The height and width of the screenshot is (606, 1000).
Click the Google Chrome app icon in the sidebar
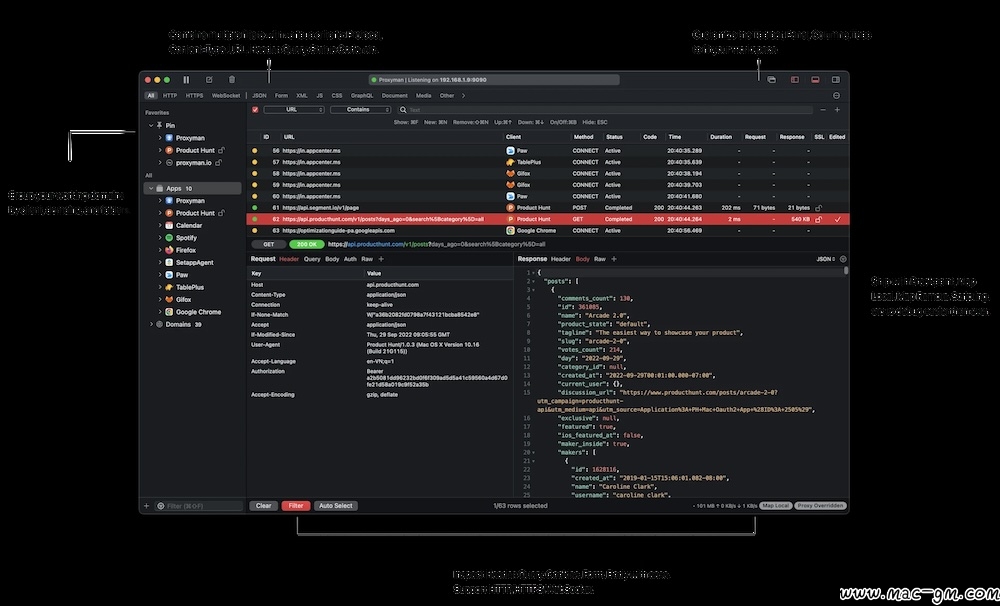[x=169, y=312]
